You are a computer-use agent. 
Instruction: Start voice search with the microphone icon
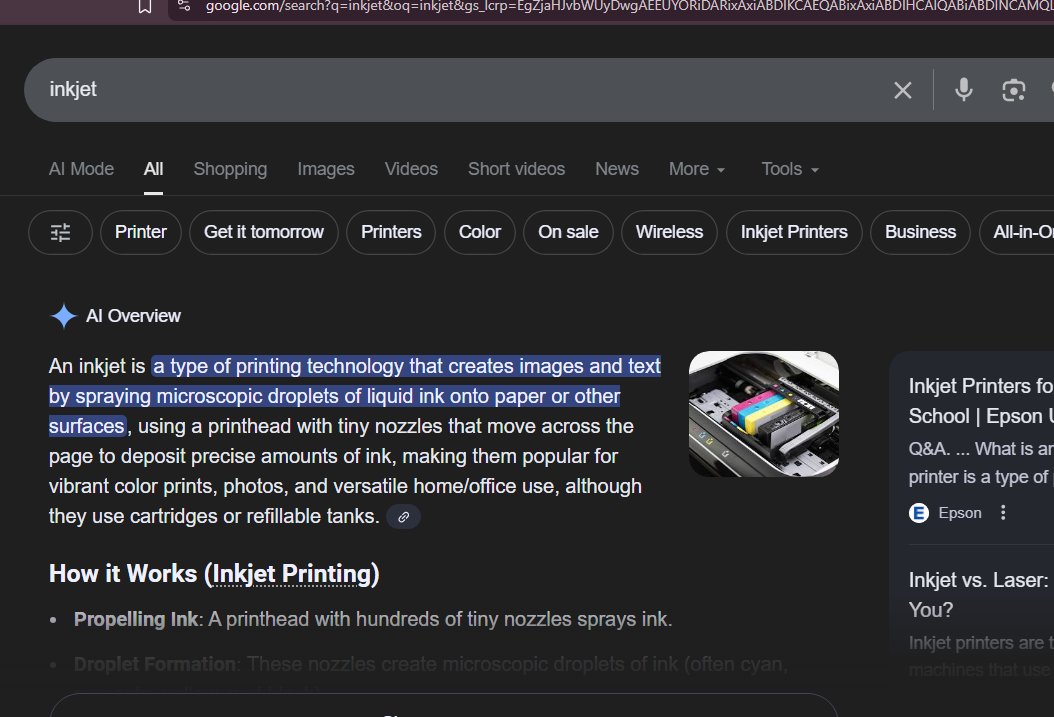pyautogui.click(x=963, y=89)
